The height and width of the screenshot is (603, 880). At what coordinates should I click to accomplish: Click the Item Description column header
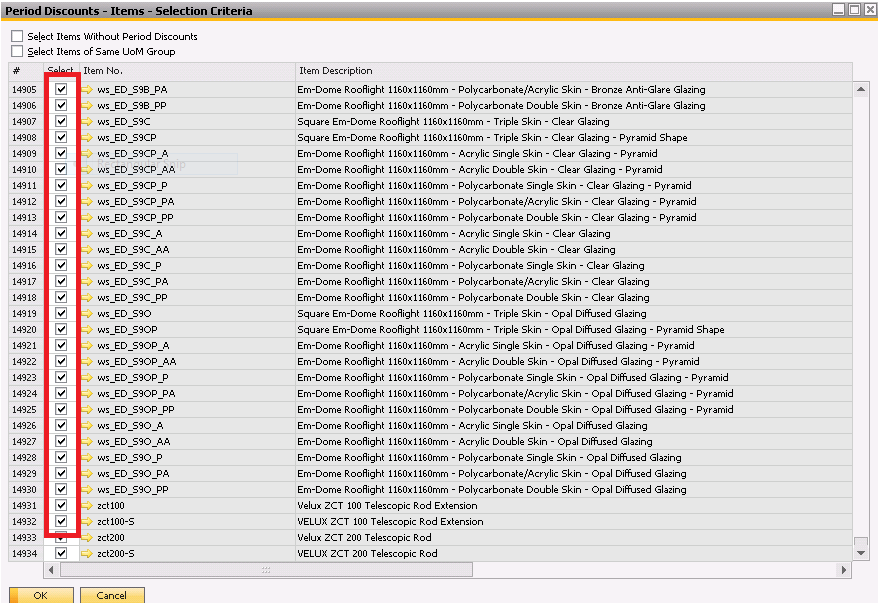pyautogui.click(x=574, y=71)
